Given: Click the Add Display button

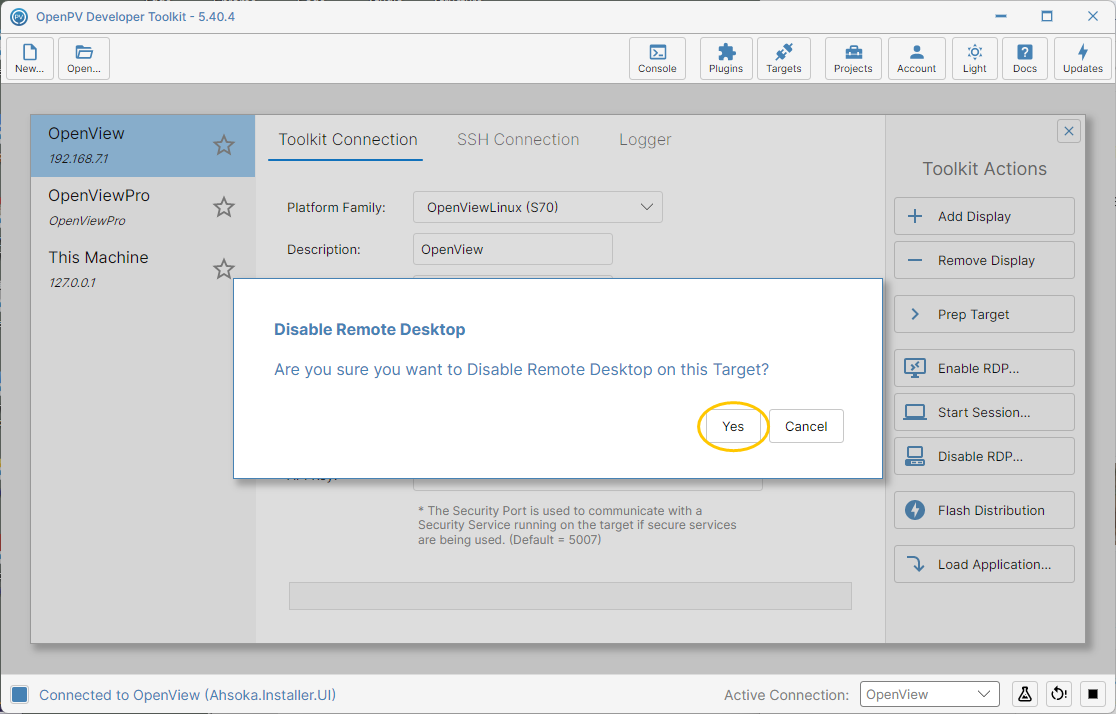Looking at the screenshot, I should pyautogui.click(x=984, y=216).
